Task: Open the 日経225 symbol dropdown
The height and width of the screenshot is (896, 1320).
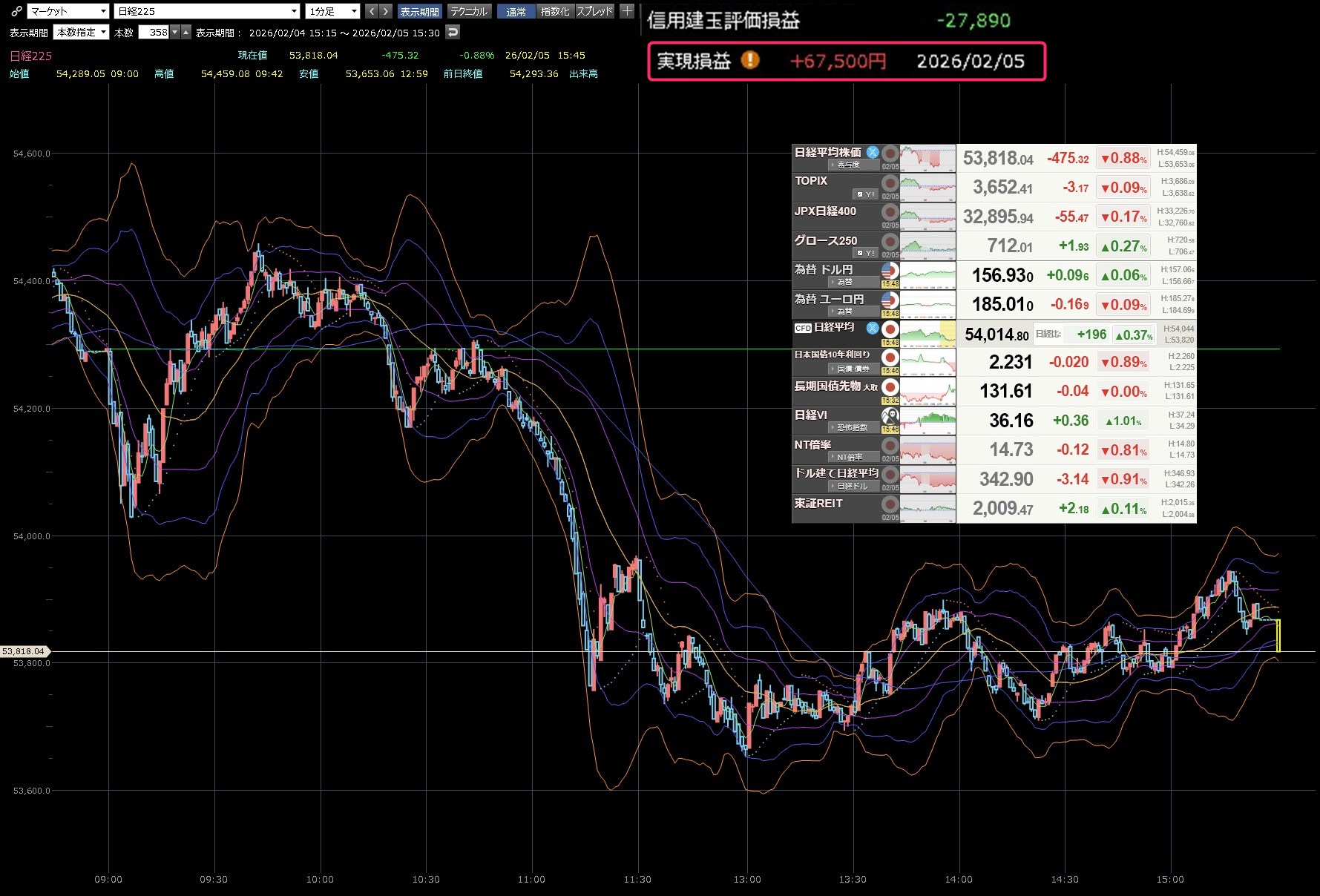Action: (x=207, y=11)
